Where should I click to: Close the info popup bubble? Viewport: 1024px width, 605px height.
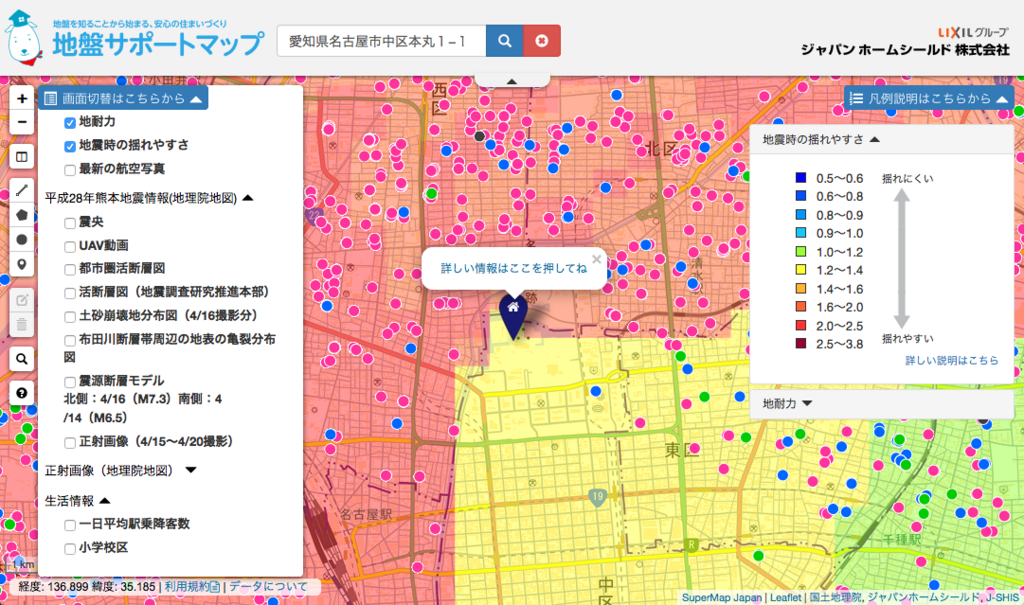[x=596, y=259]
